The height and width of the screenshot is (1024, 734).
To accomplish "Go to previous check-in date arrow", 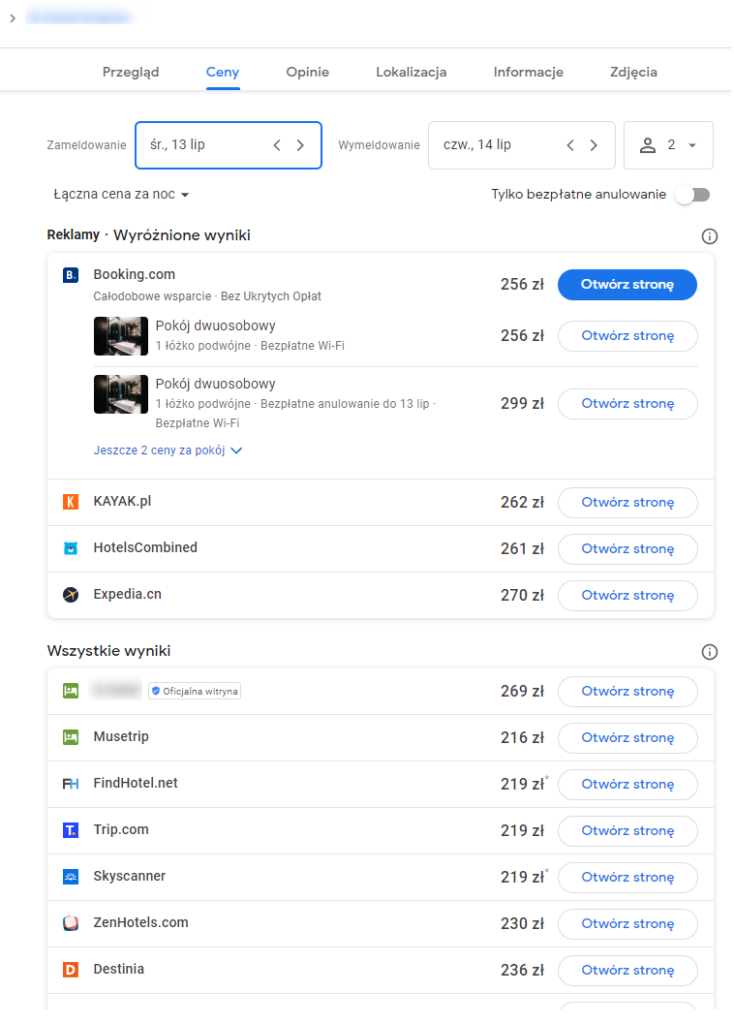I will 277,145.
